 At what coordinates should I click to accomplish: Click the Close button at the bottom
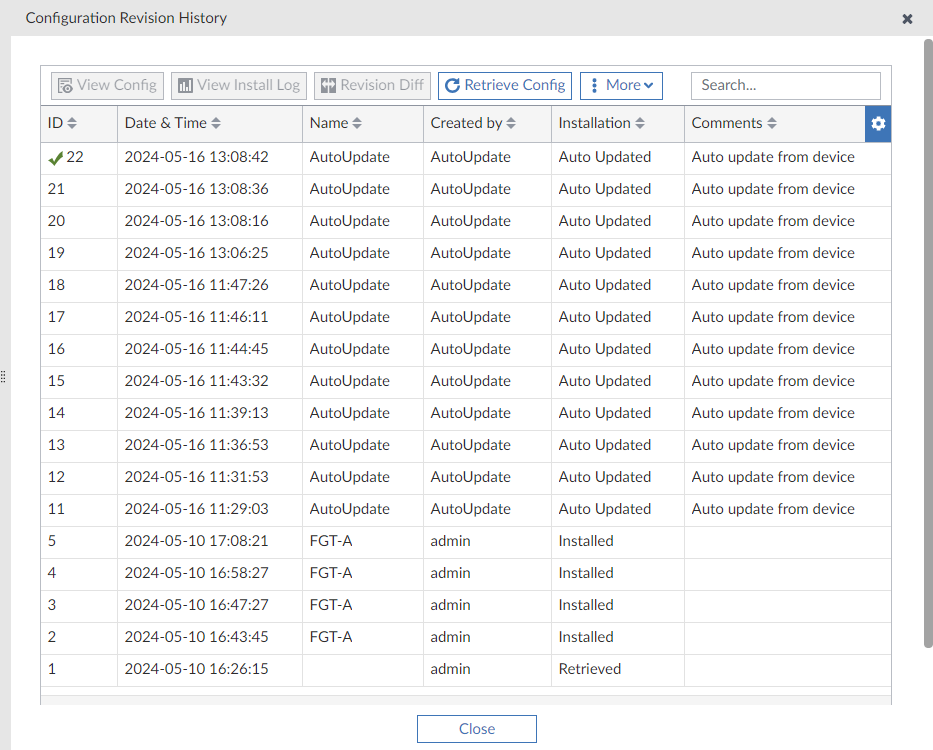pos(476,729)
